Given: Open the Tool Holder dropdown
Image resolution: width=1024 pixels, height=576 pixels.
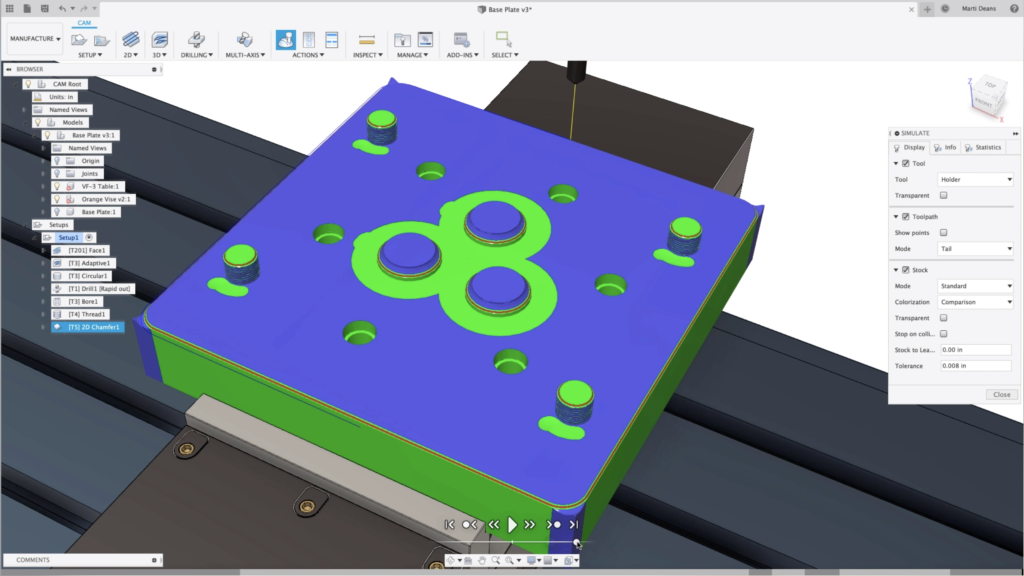Looking at the screenshot, I should (x=976, y=179).
